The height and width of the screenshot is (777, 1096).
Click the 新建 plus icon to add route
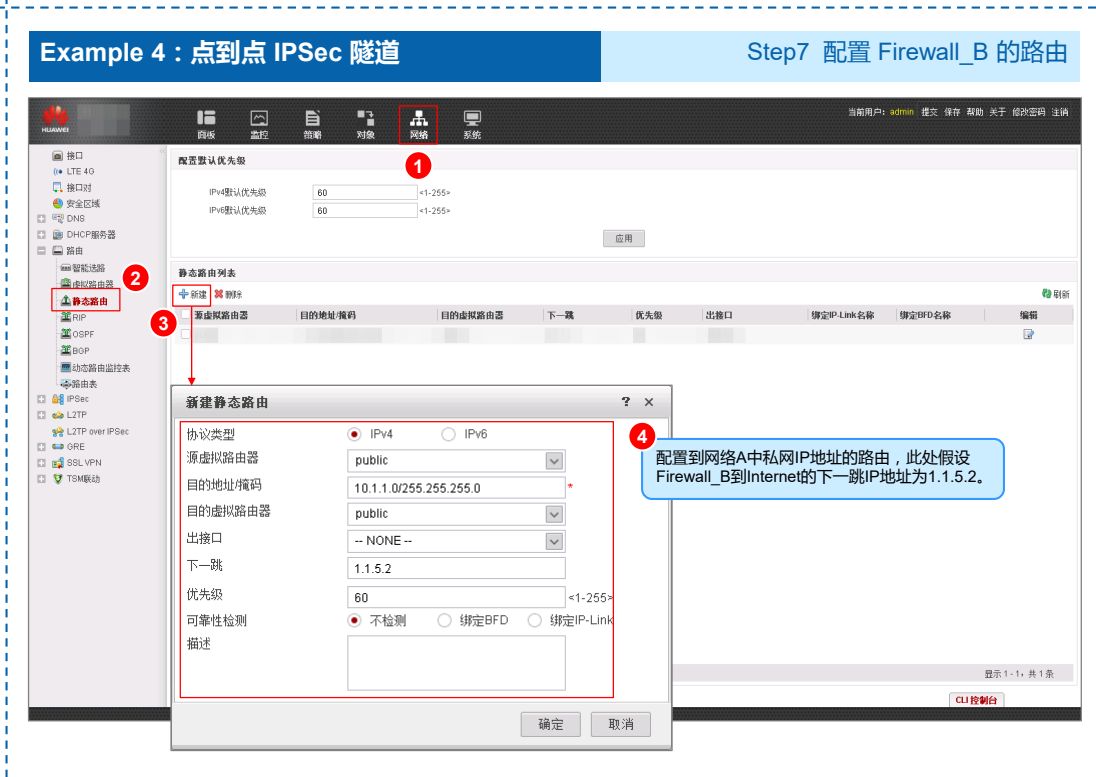click(x=184, y=295)
